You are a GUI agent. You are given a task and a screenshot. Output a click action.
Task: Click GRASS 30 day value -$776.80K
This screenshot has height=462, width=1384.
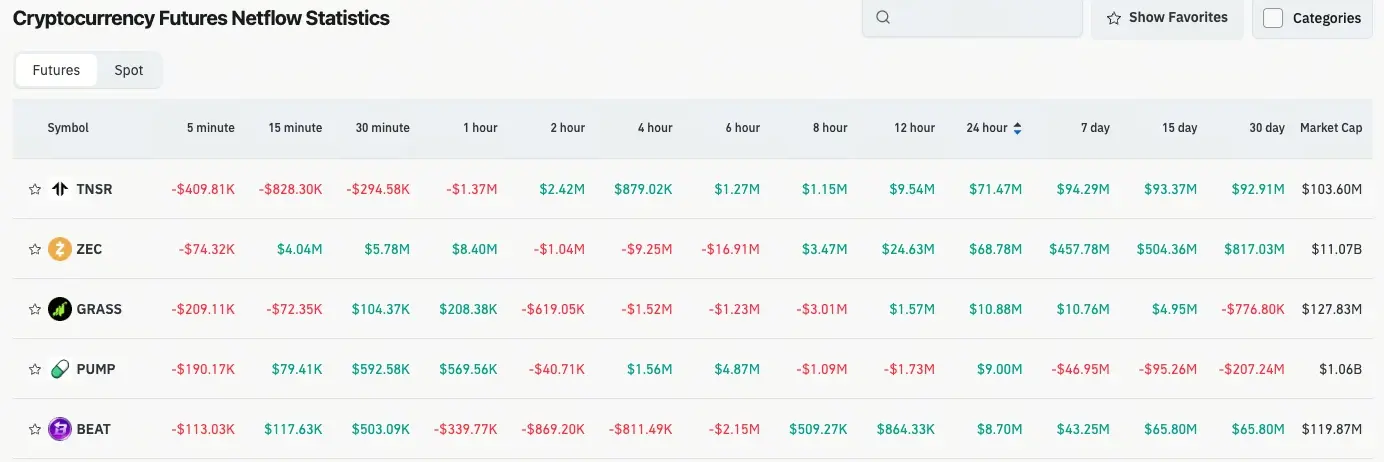1251,309
